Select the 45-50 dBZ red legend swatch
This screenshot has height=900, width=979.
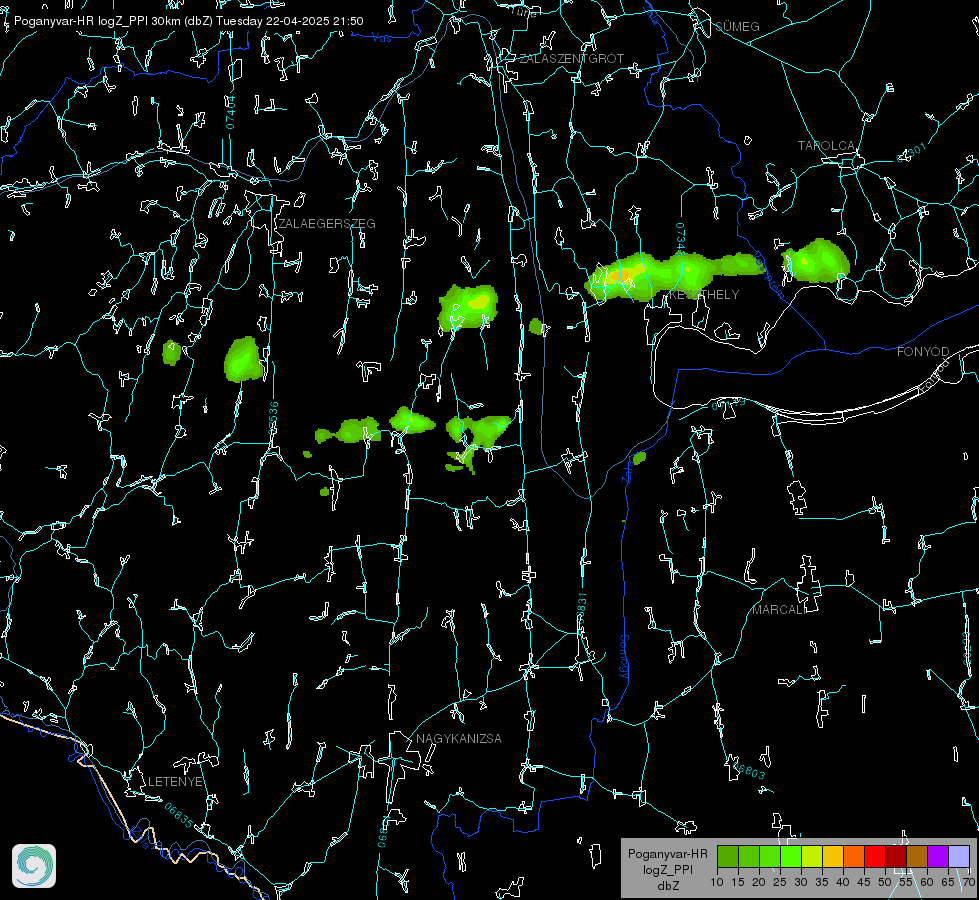coord(875,856)
